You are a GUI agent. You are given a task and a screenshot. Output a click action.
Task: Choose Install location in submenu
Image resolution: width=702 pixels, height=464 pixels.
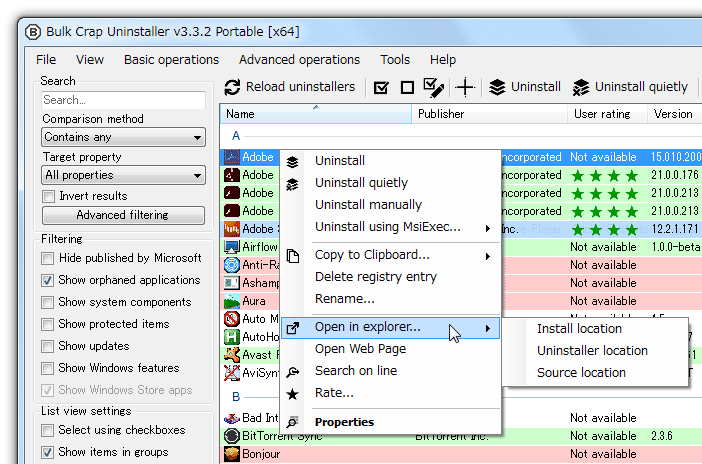click(x=595, y=329)
